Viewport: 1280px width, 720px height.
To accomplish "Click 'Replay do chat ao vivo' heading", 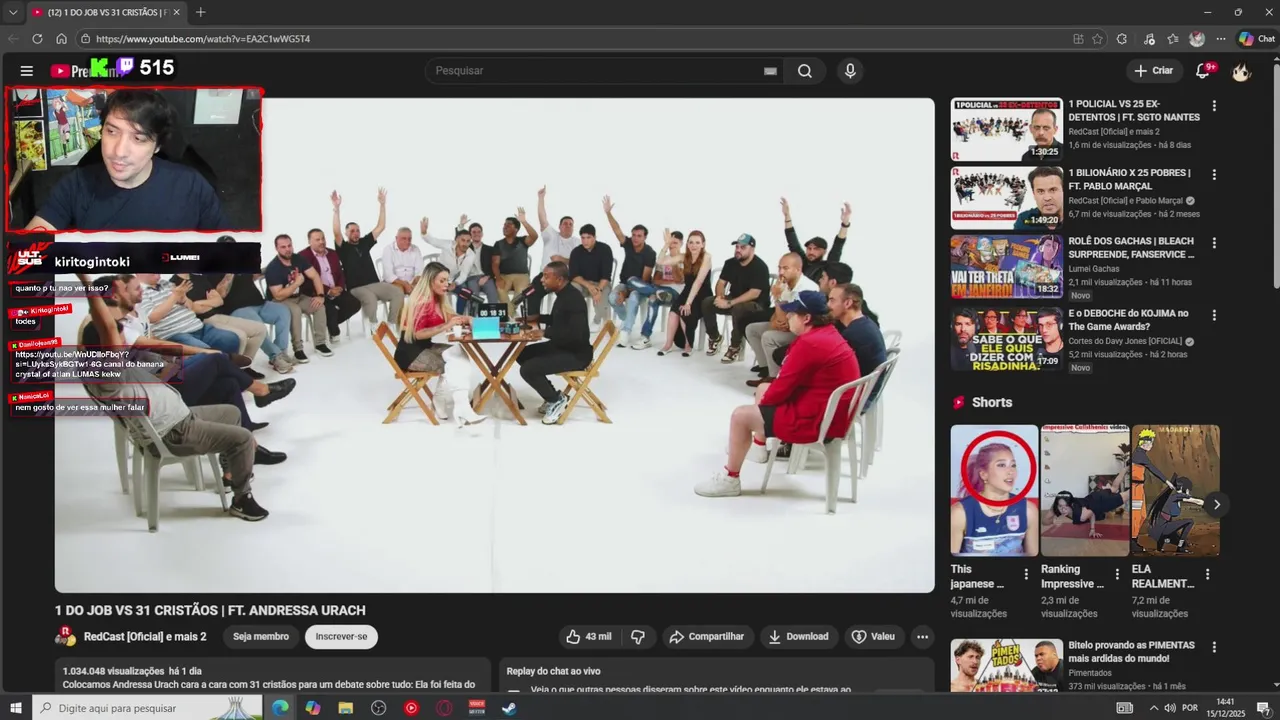I will (553, 671).
